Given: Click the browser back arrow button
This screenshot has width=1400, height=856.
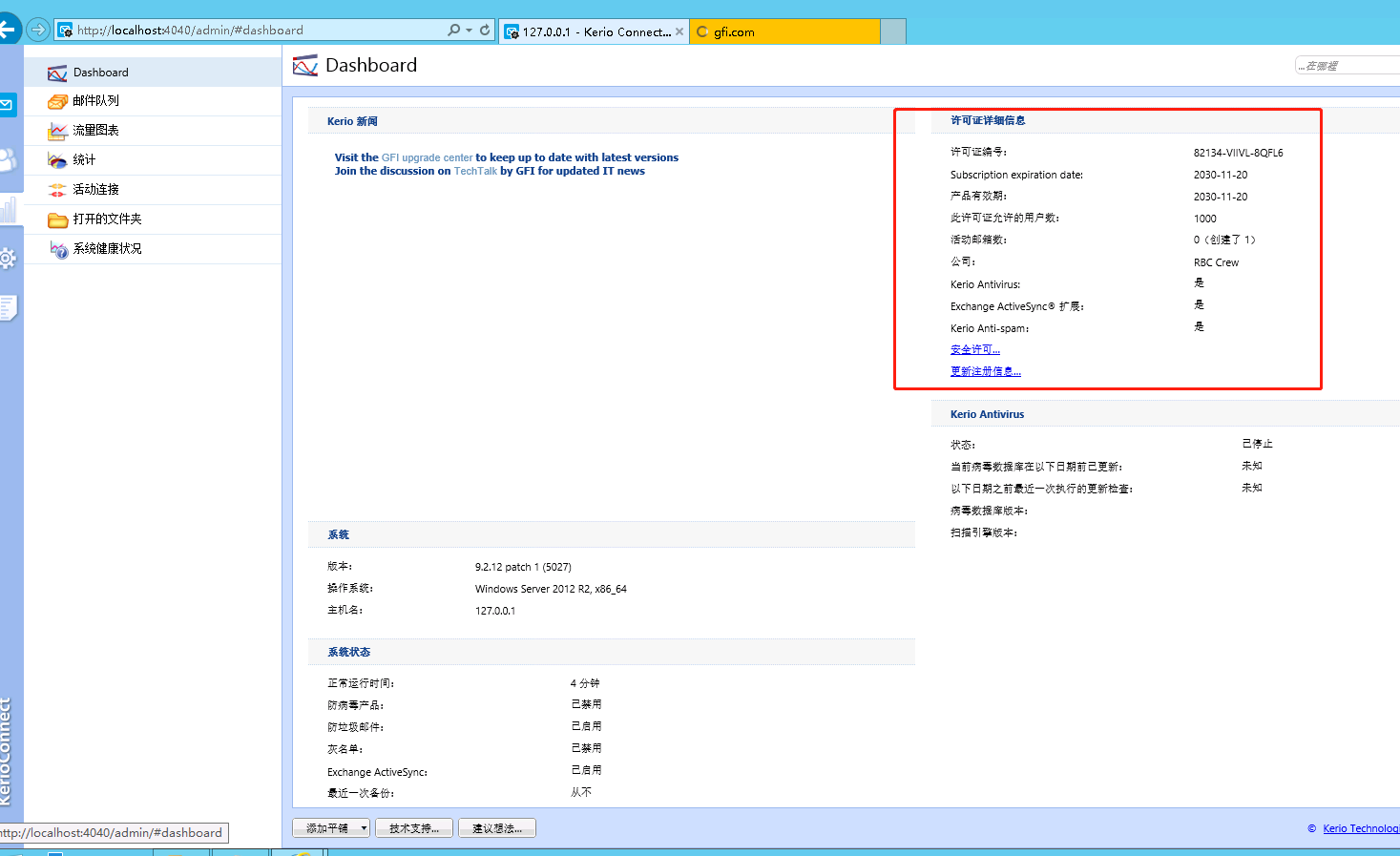Looking at the screenshot, I should coord(8,30).
